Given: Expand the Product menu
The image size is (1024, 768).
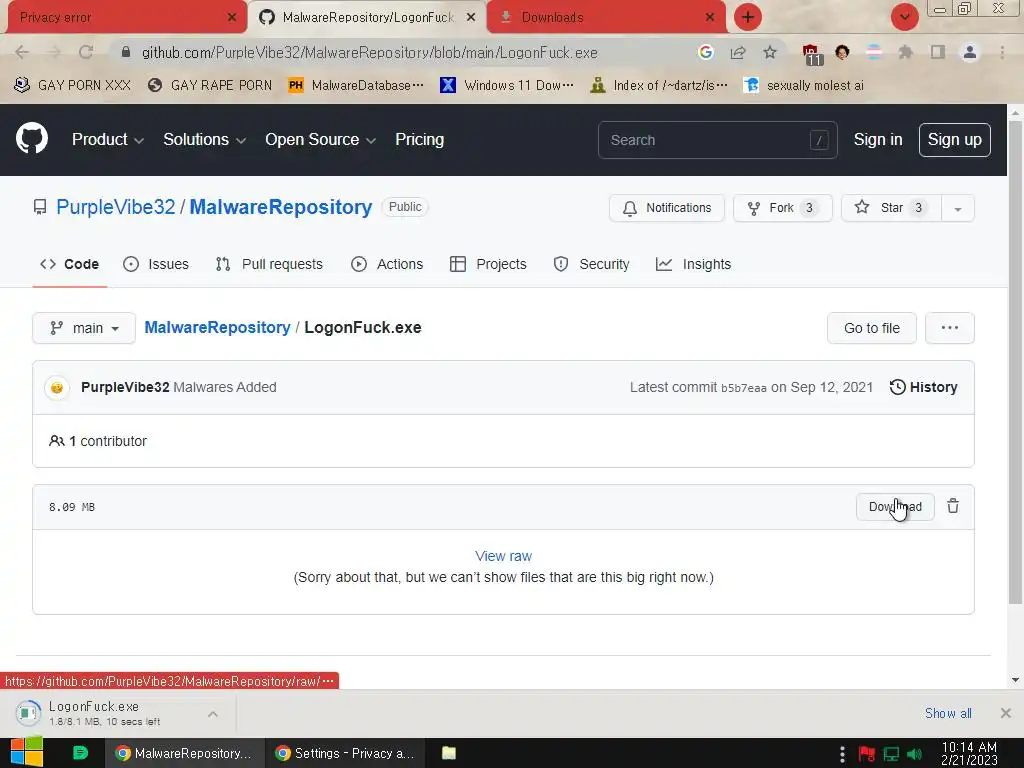Looking at the screenshot, I should tap(108, 139).
